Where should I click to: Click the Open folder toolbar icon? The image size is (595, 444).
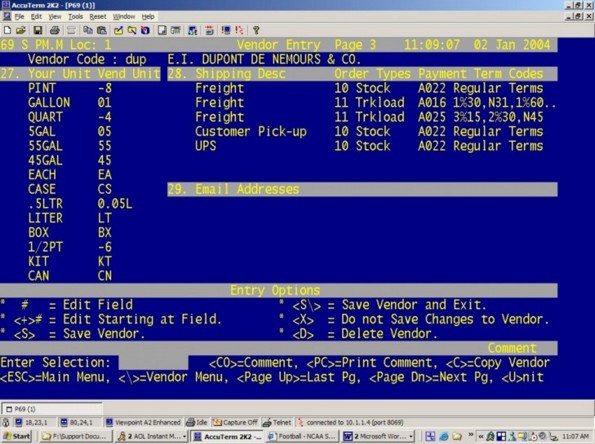pos(21,30)
